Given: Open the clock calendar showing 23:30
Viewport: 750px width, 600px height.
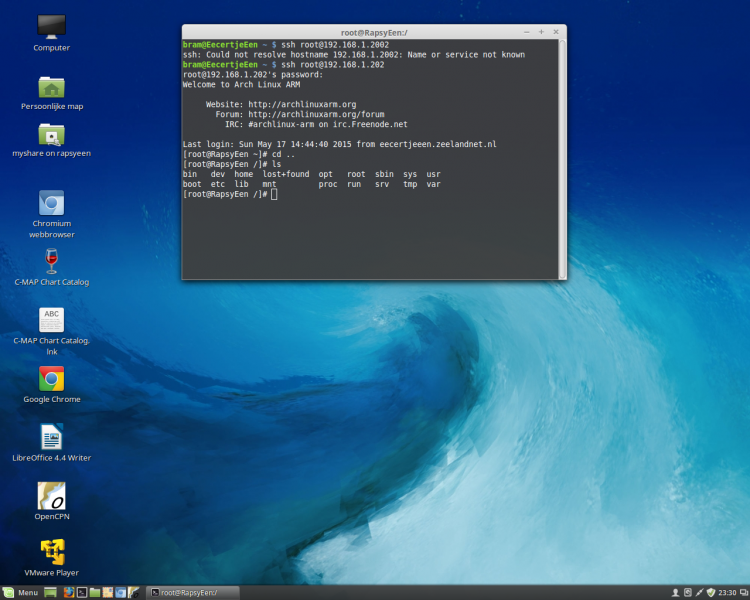Looking at the screenshot, I should pos(729,593).
